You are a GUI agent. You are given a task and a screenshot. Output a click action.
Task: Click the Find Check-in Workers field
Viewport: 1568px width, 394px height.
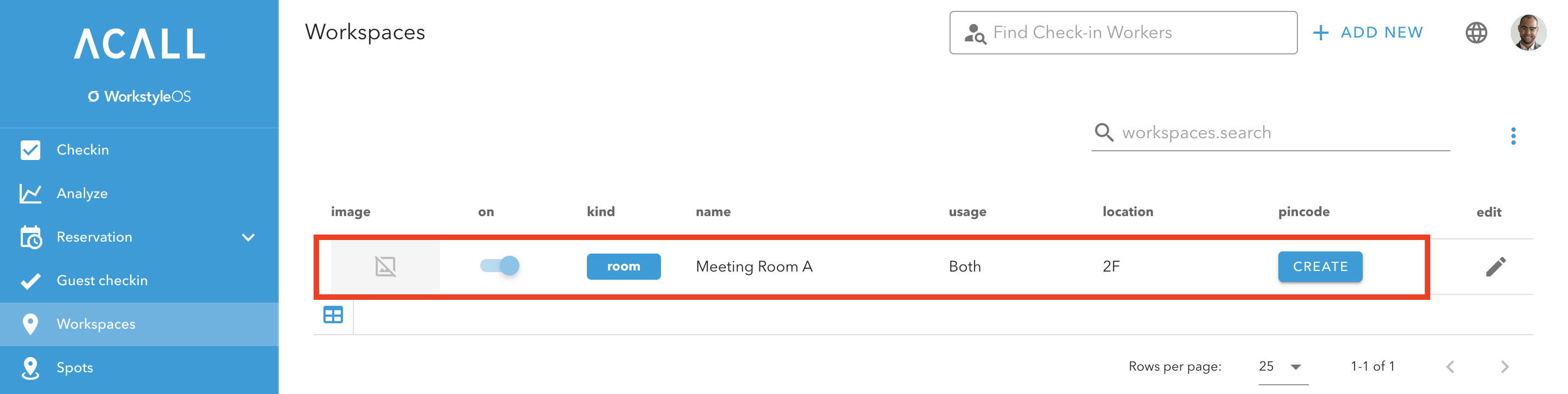click(1123, 32)
